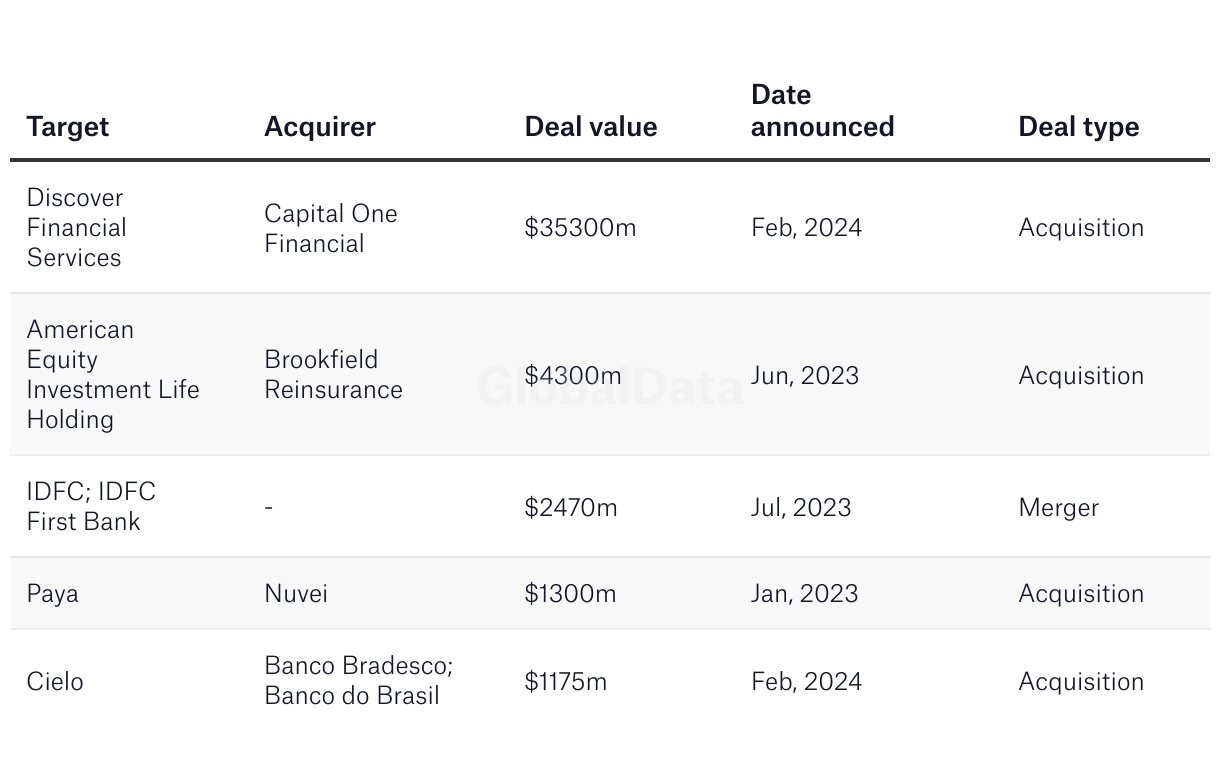The height and width of the screenshot is (772, 1220).
Task: Click the Date announced column header
Action: (x=822, y=111)
